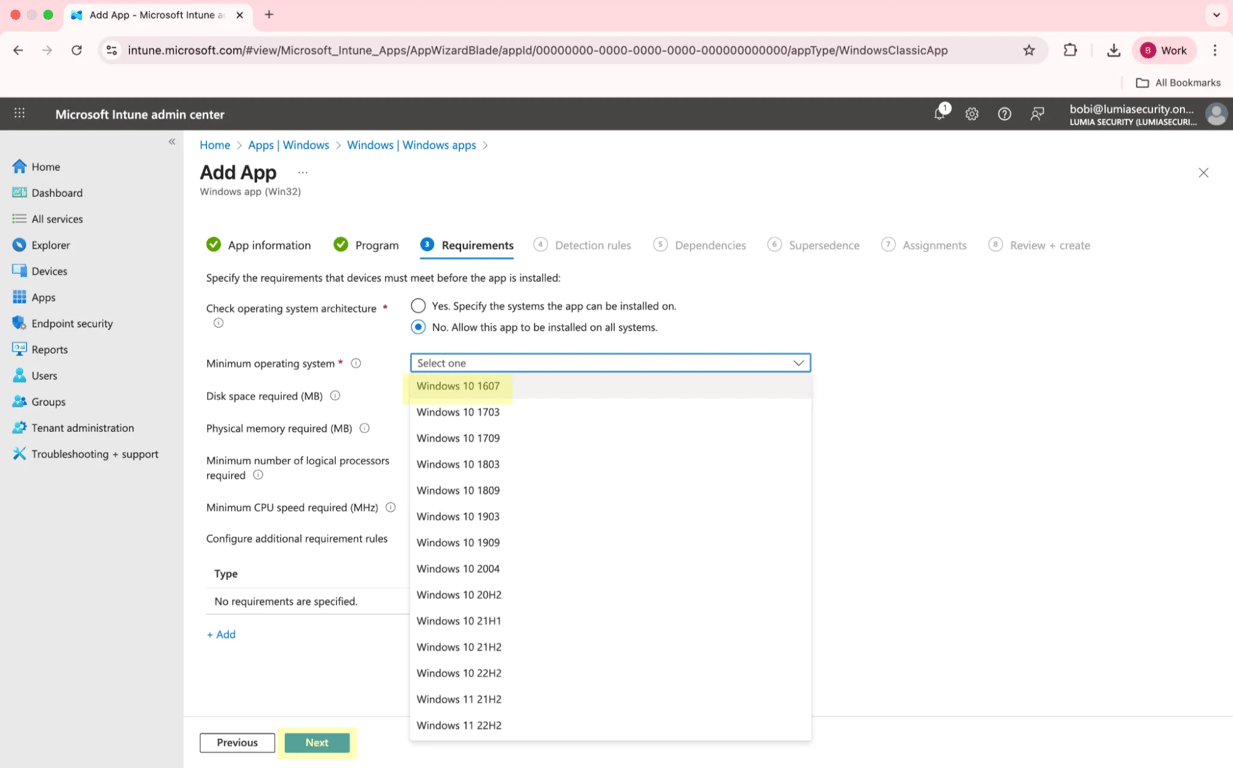This screenshot has width=1233, height=768.
Task: Click the account avatar in the header
Action: coord(1216,114)
